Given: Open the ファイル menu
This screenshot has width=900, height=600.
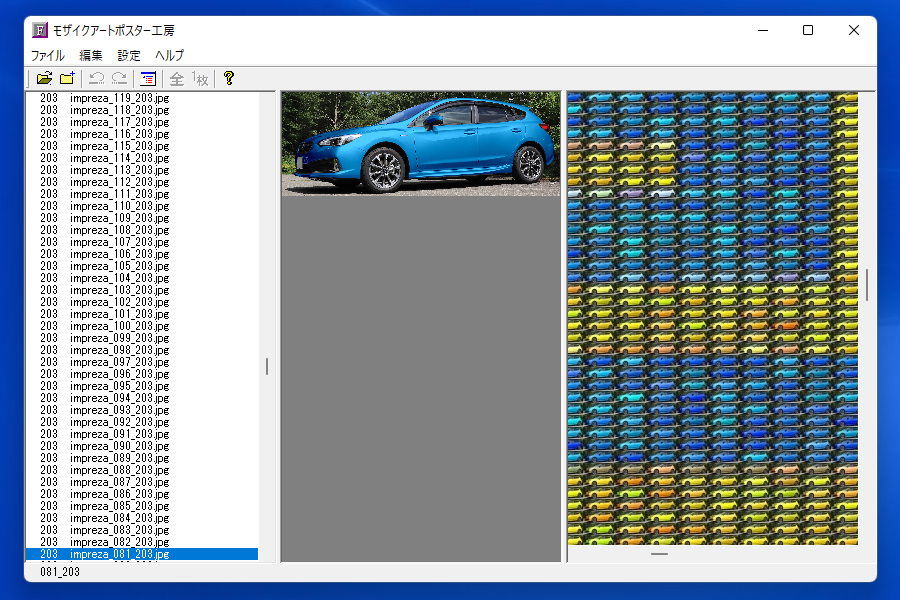Looking at the screenshot, I should click(x=48, y=56).
